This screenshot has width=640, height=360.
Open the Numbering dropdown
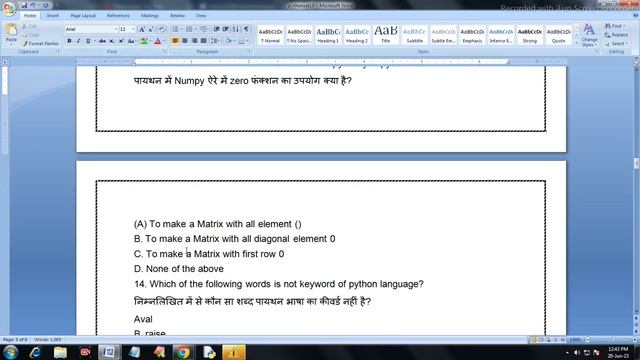(x=195, y=29)
